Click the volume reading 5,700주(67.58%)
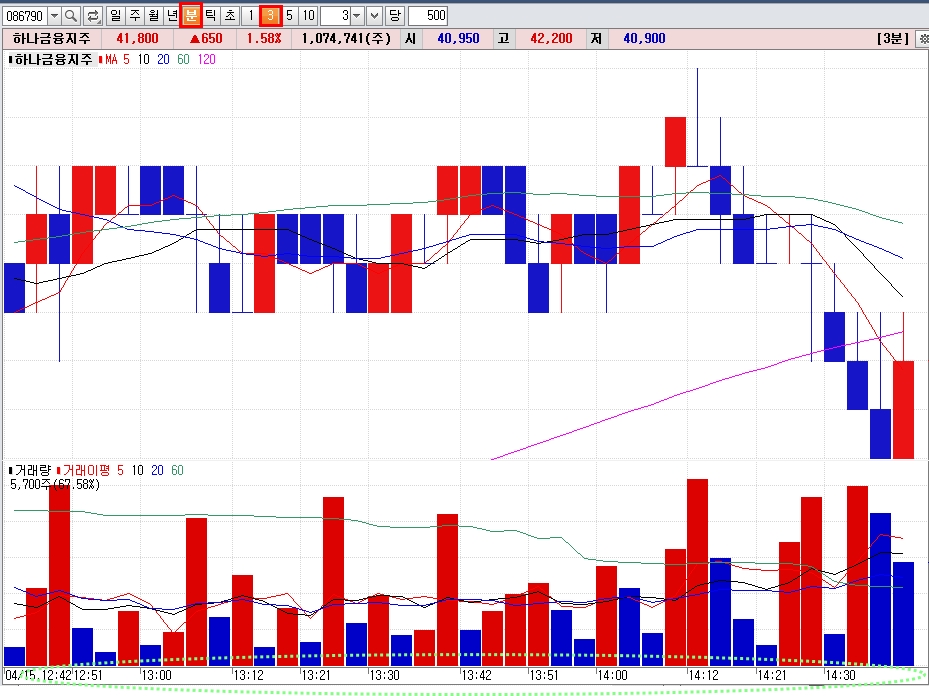Image resolution: width=929 pixels, height=696 pixels. [x=55, y=485]
